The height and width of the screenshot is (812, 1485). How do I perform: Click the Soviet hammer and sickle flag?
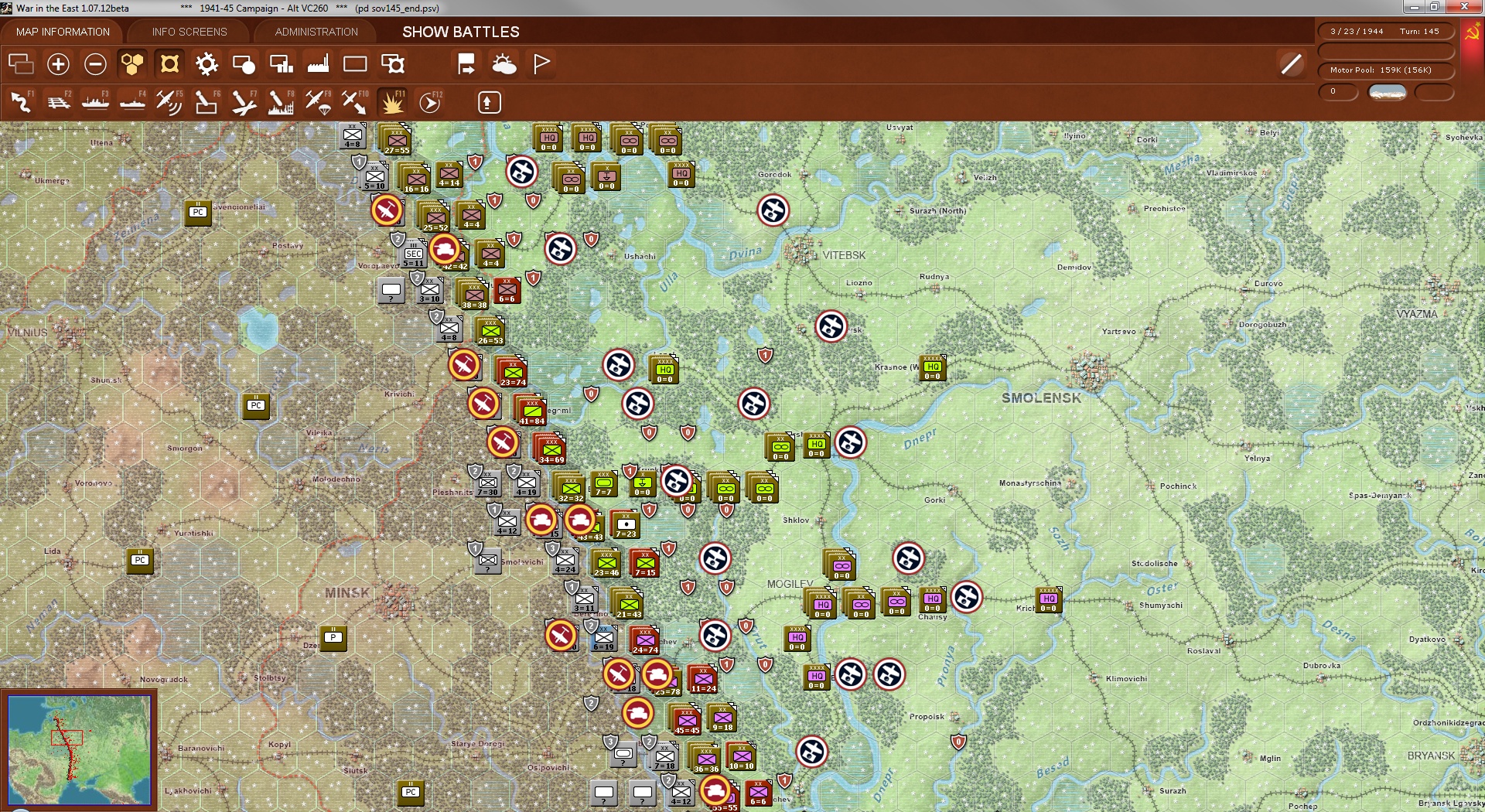point(1472,32)
